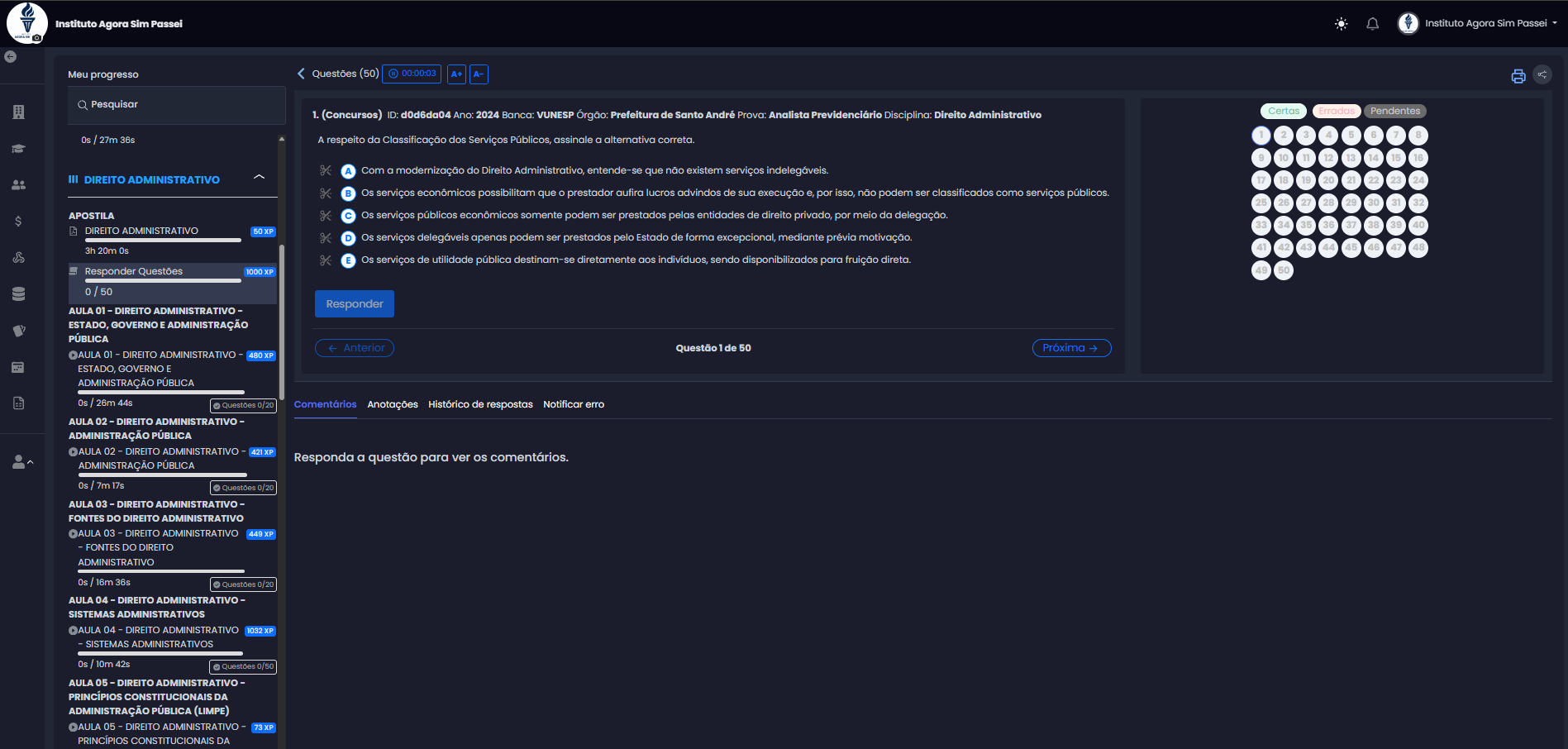The width and height of the screenshot is (1568, 749).
Task: Click the Anterior button
Action: (355, 348)
